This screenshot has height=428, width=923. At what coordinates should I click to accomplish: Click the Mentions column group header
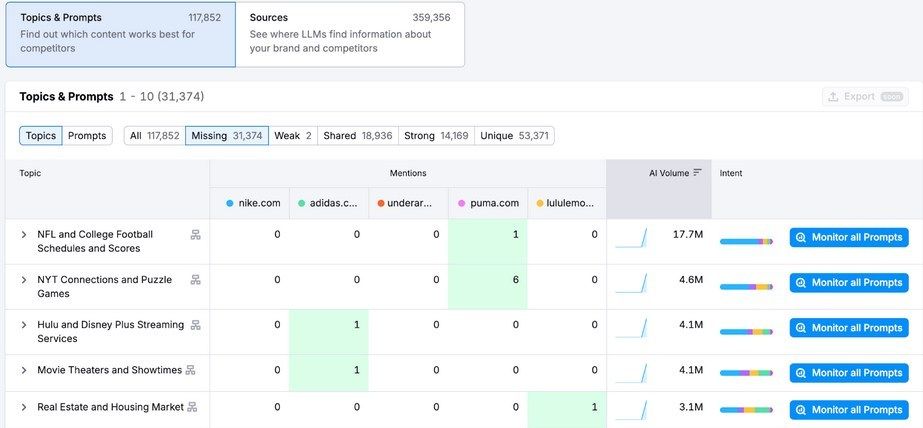coord(408,173)
